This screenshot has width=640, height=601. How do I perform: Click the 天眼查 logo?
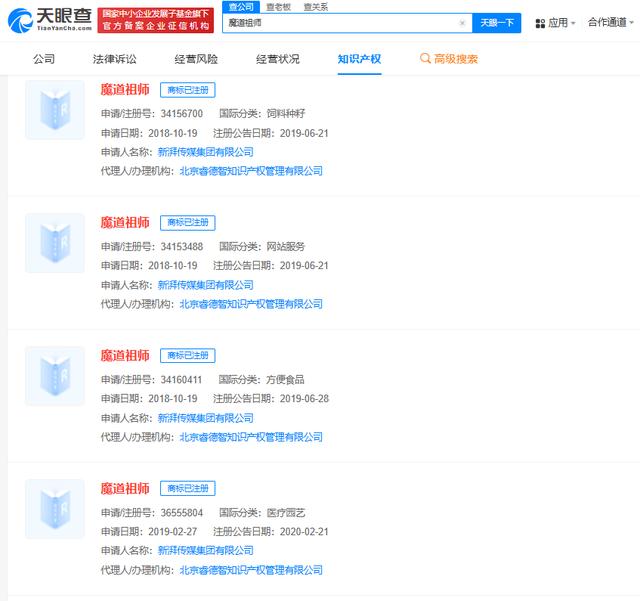48,20
